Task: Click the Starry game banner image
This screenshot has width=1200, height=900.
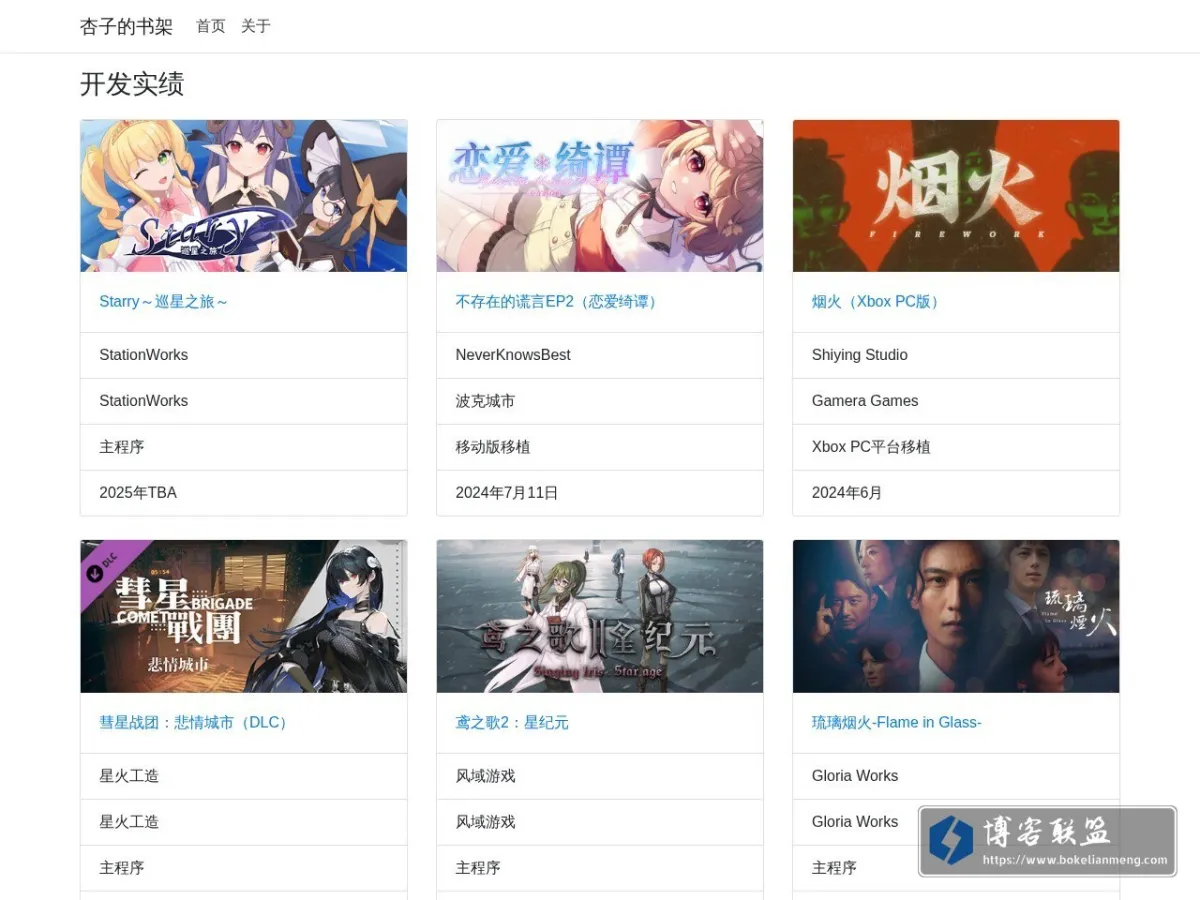Action: (x=244, y=196)
